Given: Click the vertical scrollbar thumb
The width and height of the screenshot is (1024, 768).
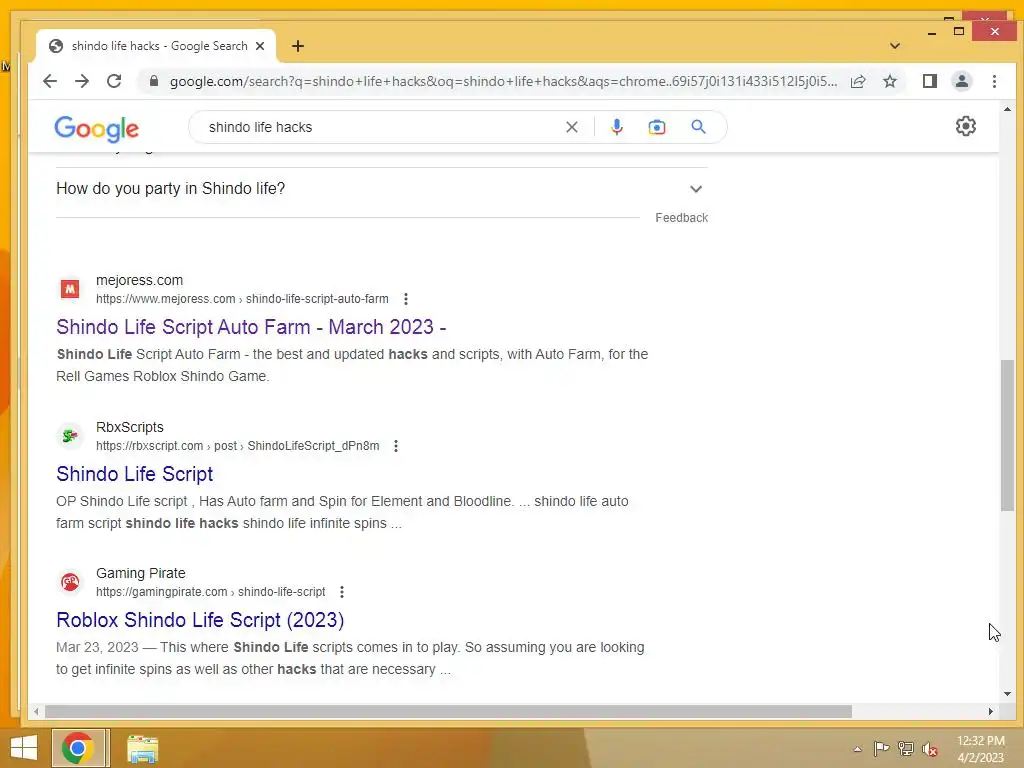Looking at the screenshot, I should point(1007,435).
